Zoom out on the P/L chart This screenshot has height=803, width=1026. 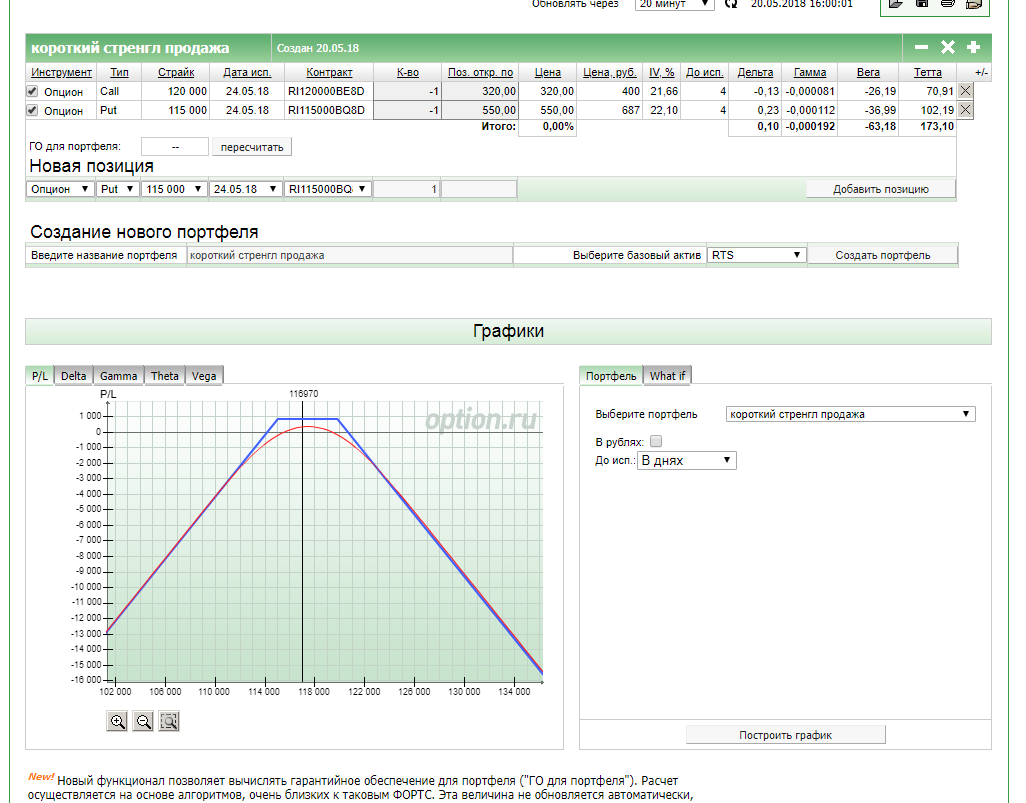click(x=143, y=721)
